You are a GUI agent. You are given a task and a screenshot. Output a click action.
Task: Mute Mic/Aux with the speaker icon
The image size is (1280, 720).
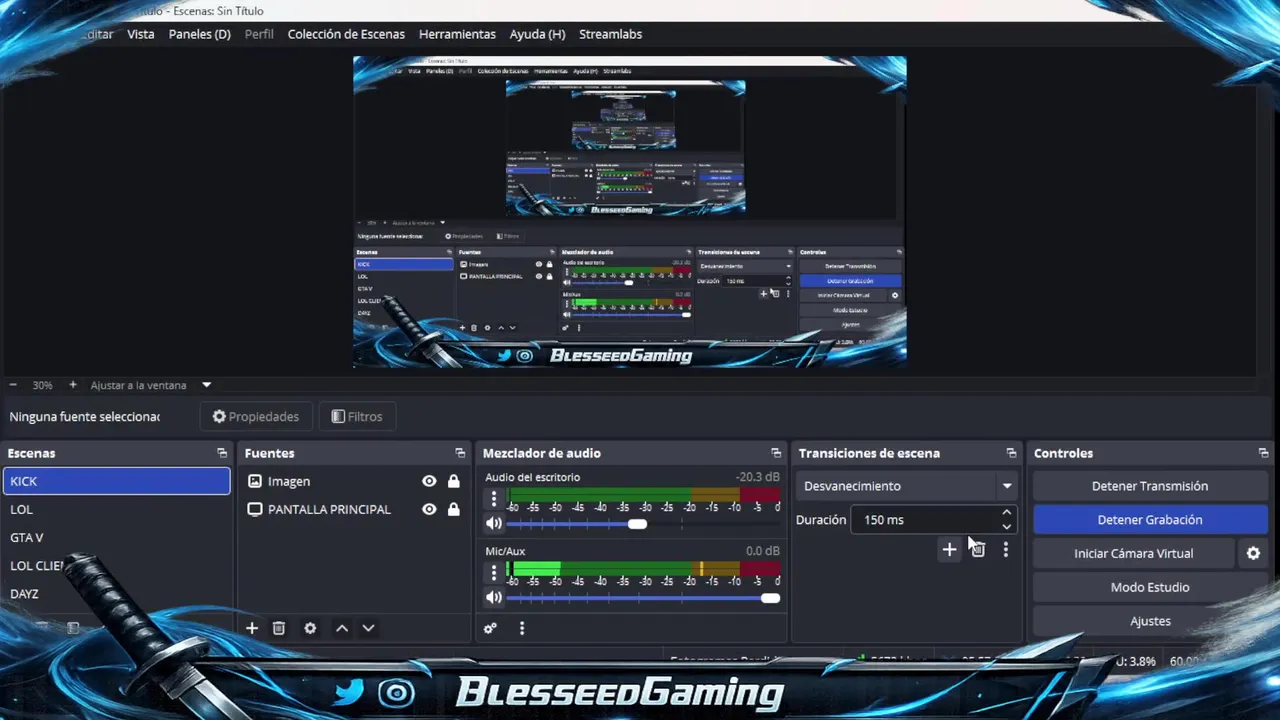[494, 597]
